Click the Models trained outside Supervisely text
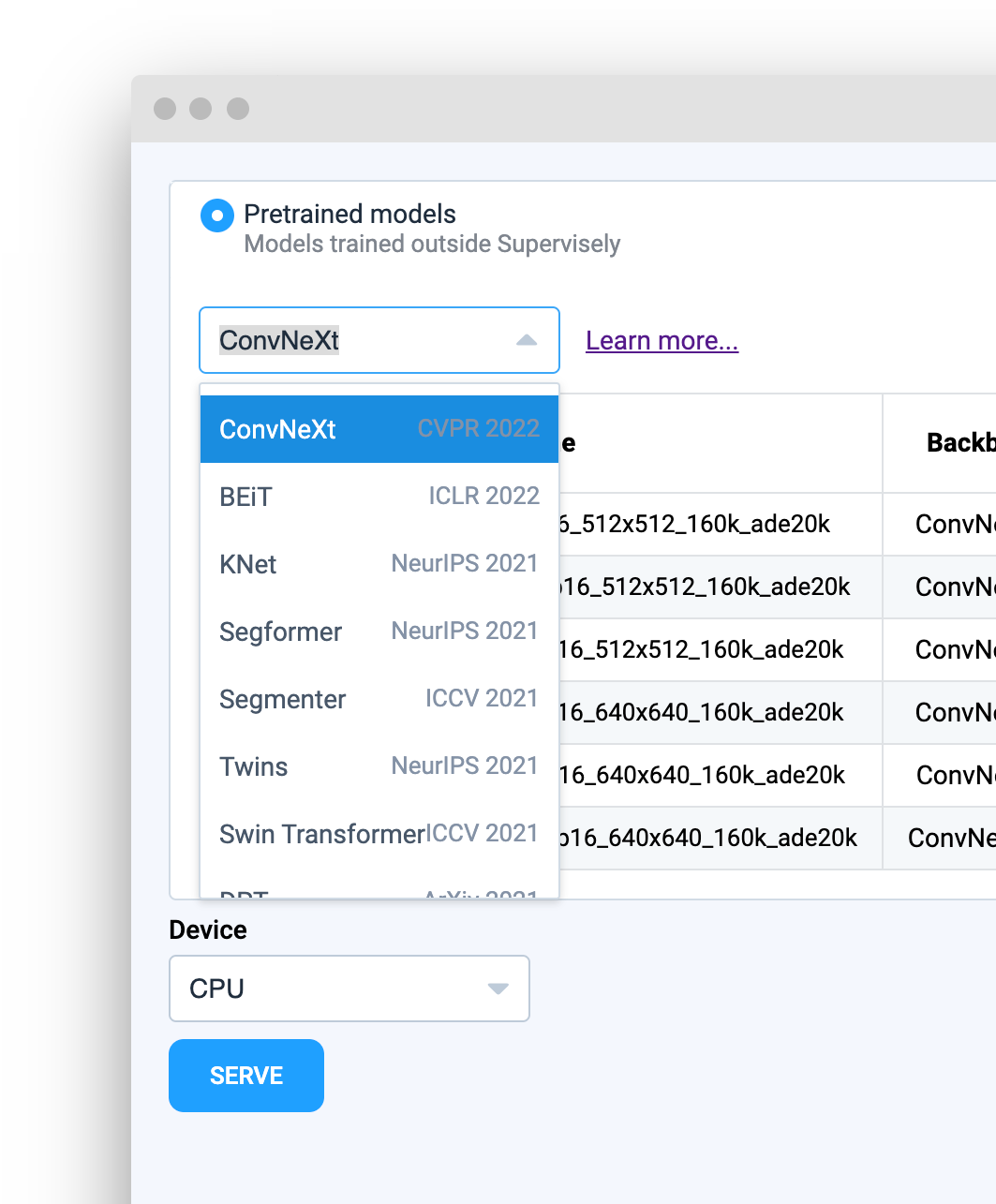This screenshot has height=1204, width=996. (x=432, y=244)
